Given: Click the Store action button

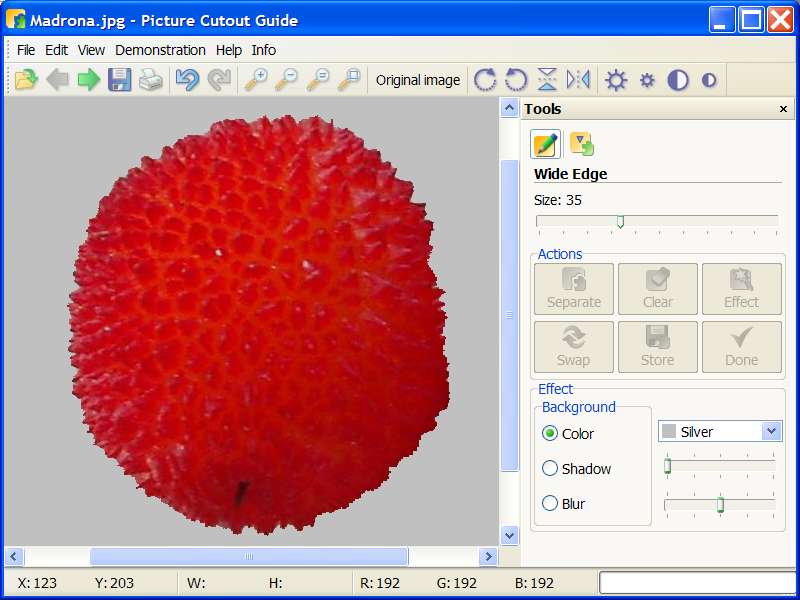Looking at the screenshot, I should coord(658,347).
